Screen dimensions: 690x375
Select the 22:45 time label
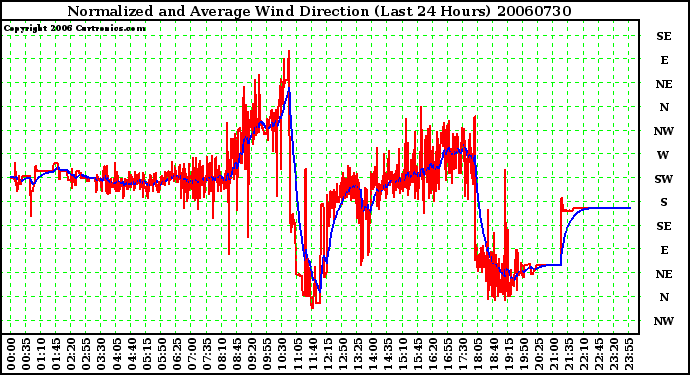click(x=598, y=354)
